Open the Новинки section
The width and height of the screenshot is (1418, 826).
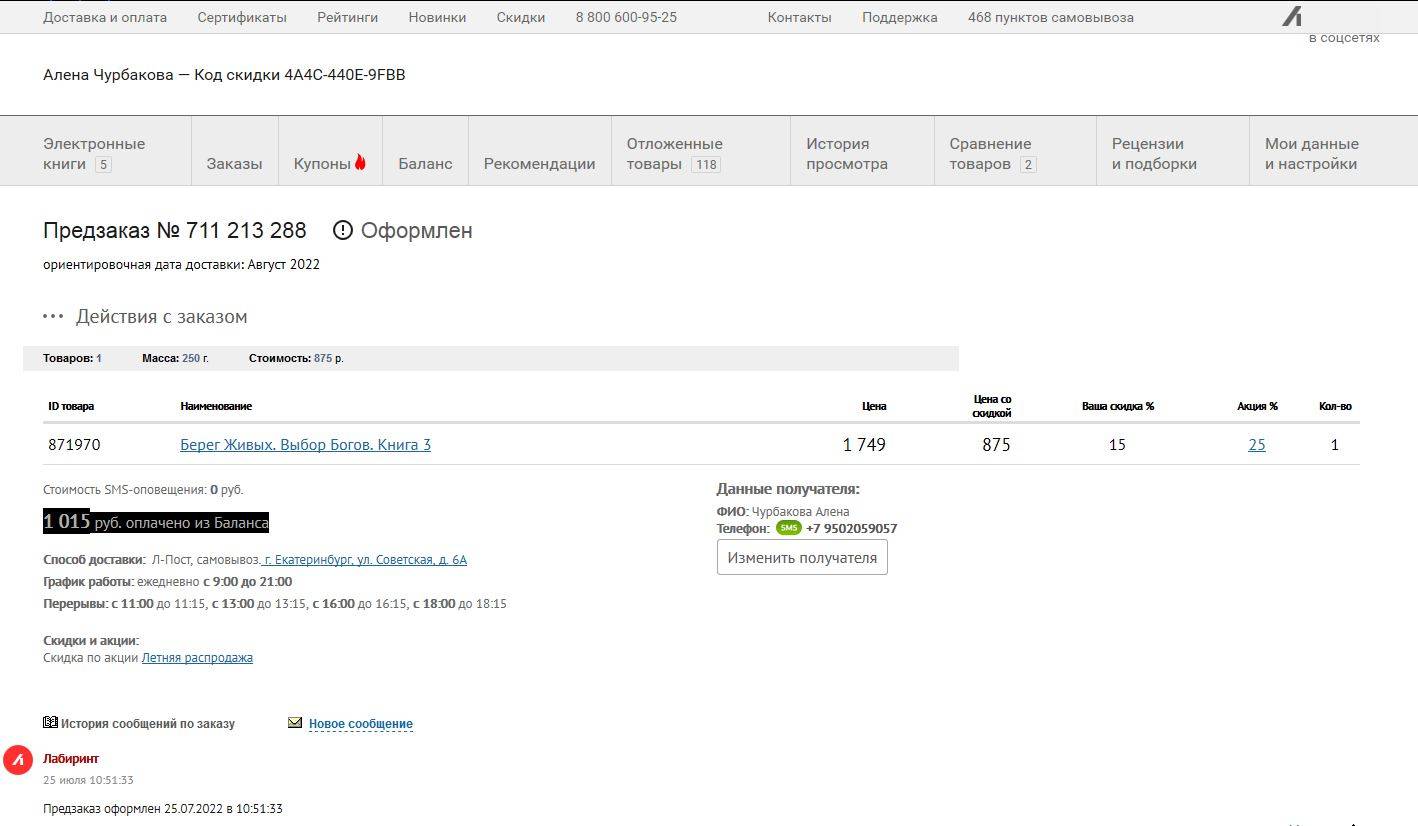pyautogui.click(x=437, y=17)
